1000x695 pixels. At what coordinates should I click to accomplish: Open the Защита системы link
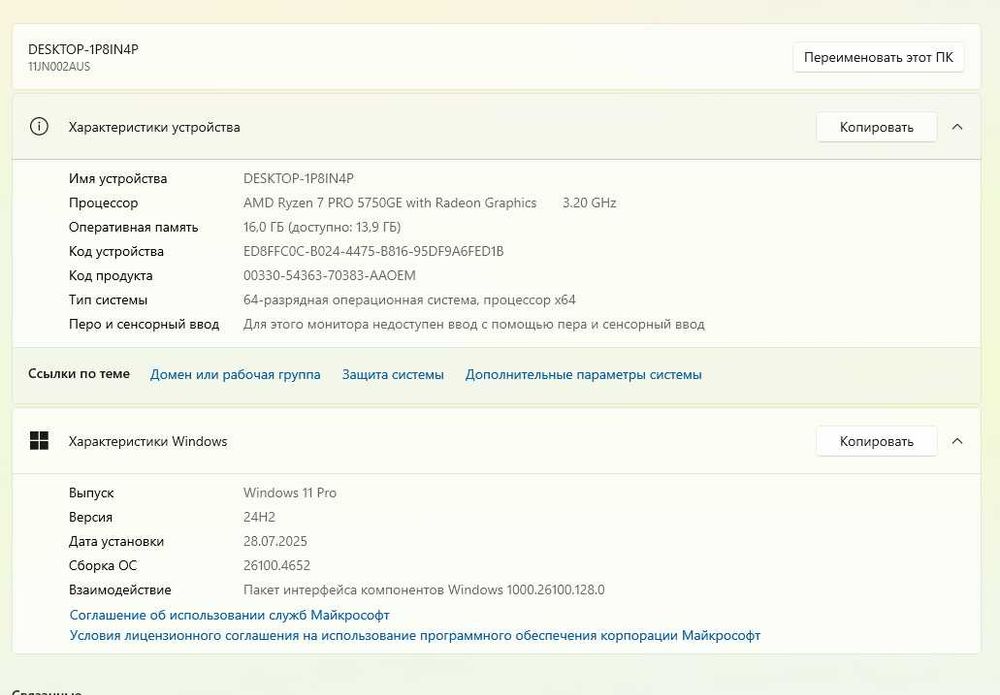pos(393,374)
